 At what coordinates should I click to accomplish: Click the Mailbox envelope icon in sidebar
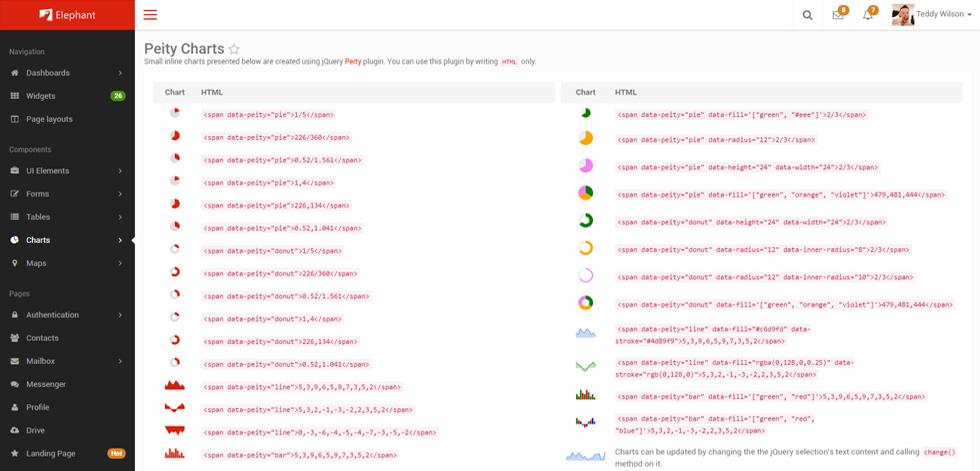click(x=15, y=361)
